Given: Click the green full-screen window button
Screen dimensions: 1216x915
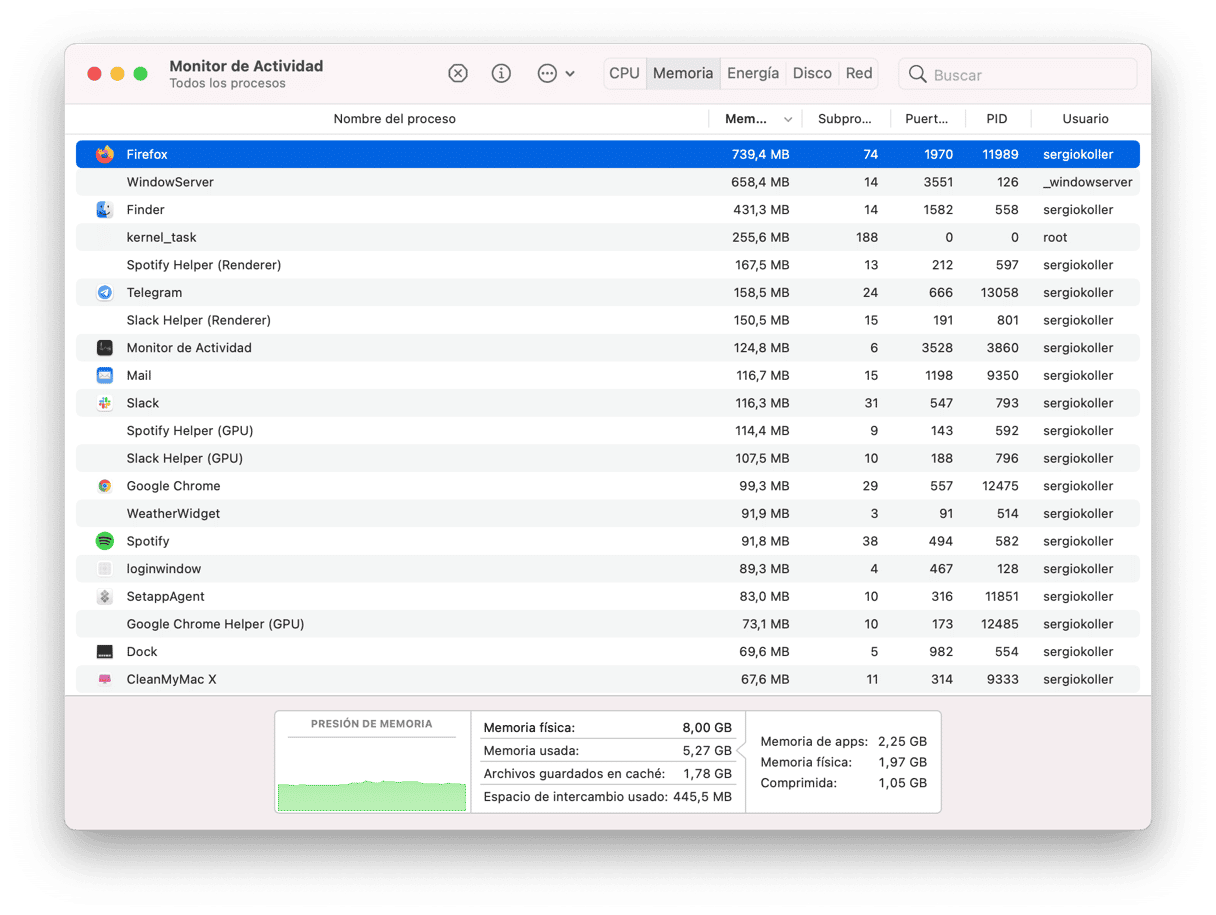Looking at the screenshot, I should pyautogui.click(x=141, y=74).
